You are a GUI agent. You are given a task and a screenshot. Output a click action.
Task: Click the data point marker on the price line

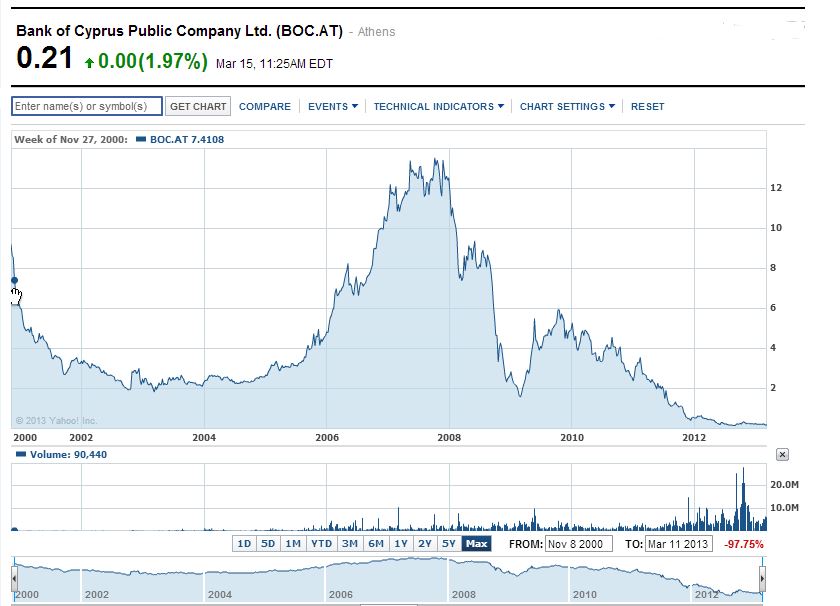14,280
